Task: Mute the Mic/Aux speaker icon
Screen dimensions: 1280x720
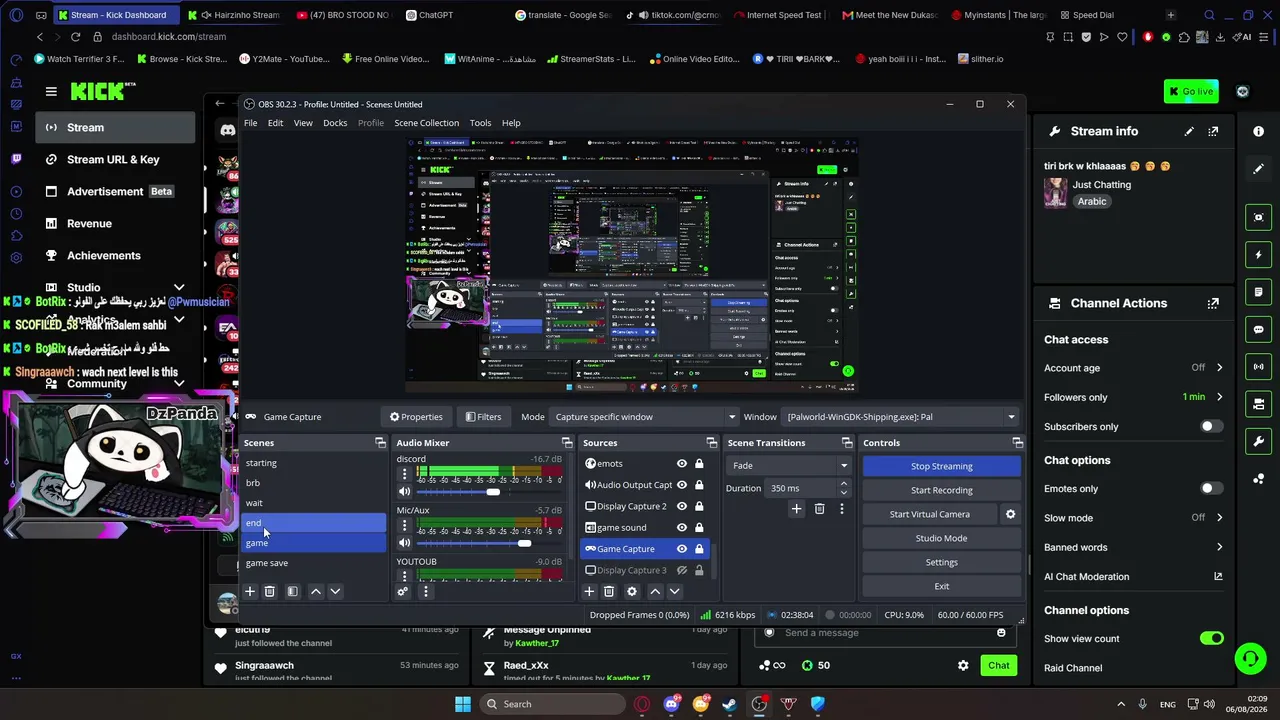Action: [x=404, y=543]
